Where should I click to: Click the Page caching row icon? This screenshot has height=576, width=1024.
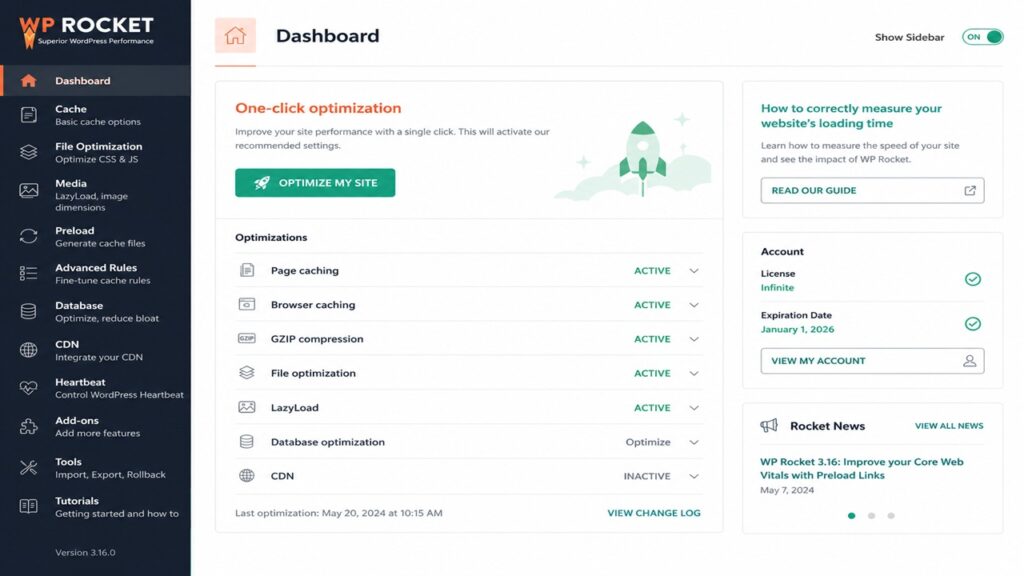(x=247, y=270)
